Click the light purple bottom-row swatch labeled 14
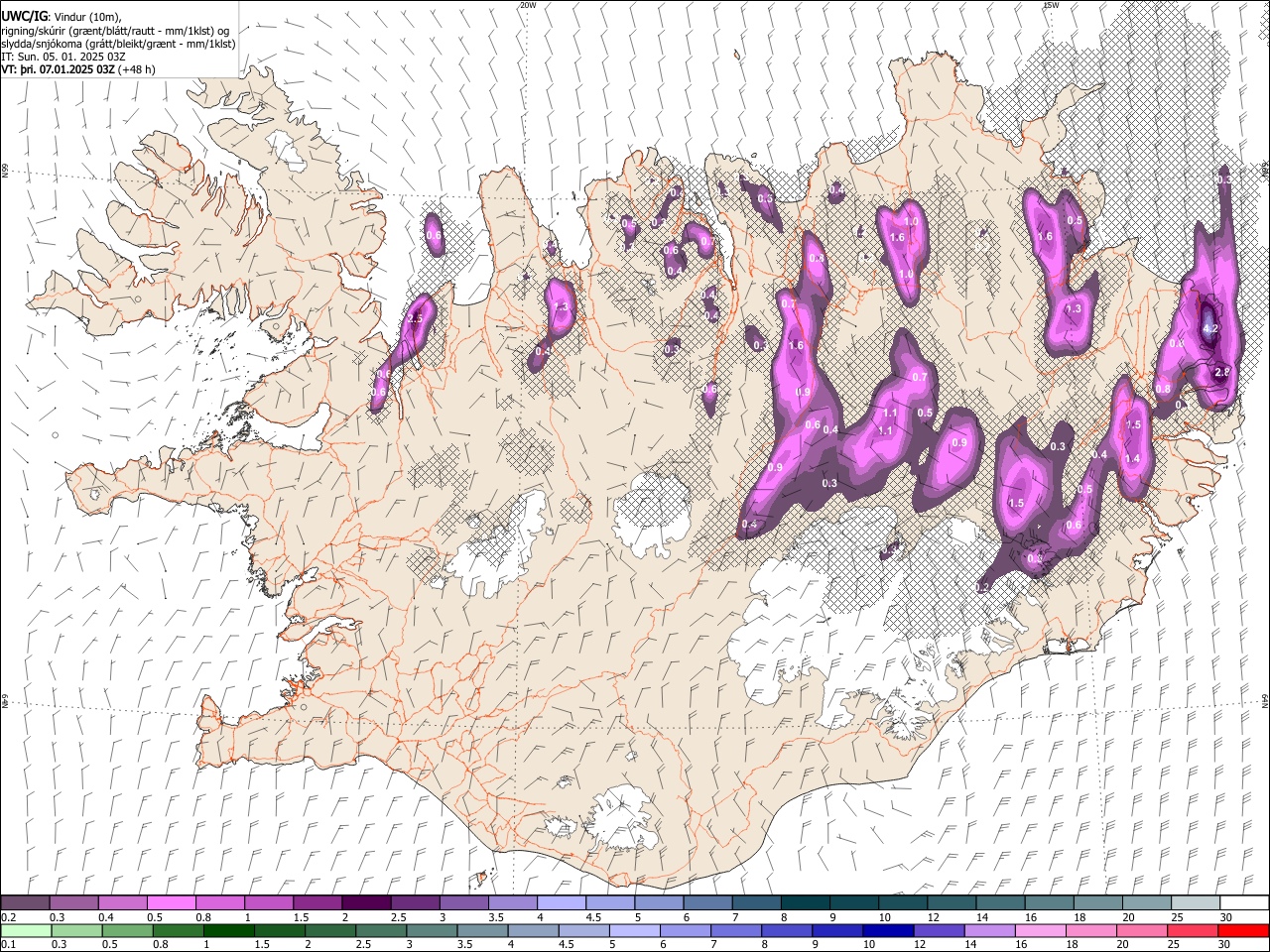Viewport: 1270px width, 952px height. [989, 930]
